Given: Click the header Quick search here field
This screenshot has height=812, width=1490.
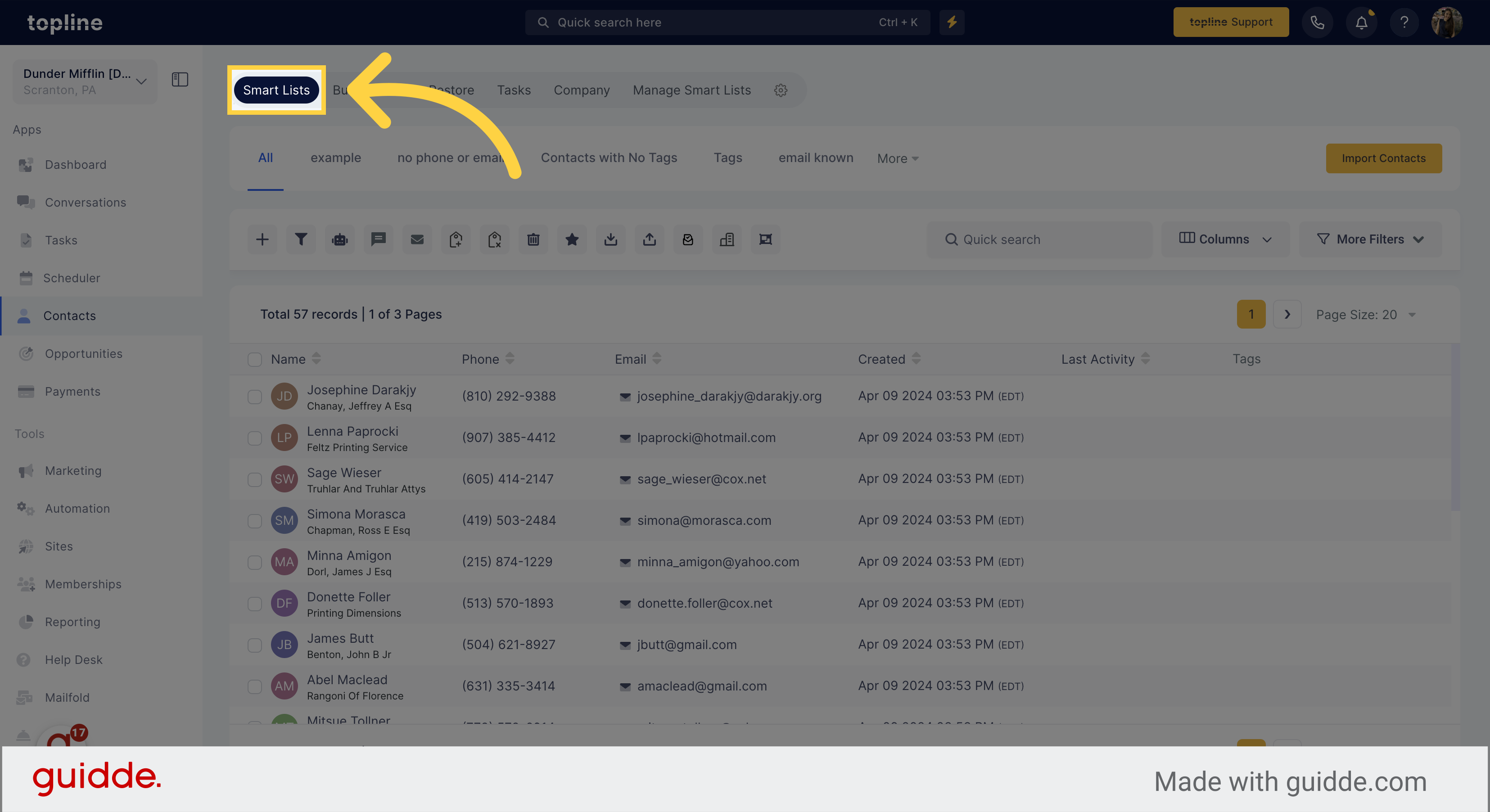Looking at the screenshot, I should click(x=727, y=22).
